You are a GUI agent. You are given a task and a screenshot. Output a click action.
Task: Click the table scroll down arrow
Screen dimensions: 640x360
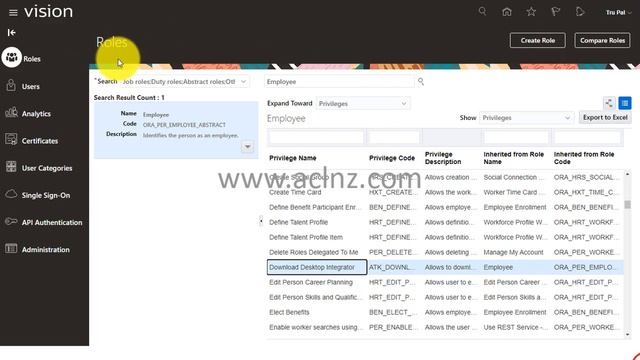tap(627, 335)
